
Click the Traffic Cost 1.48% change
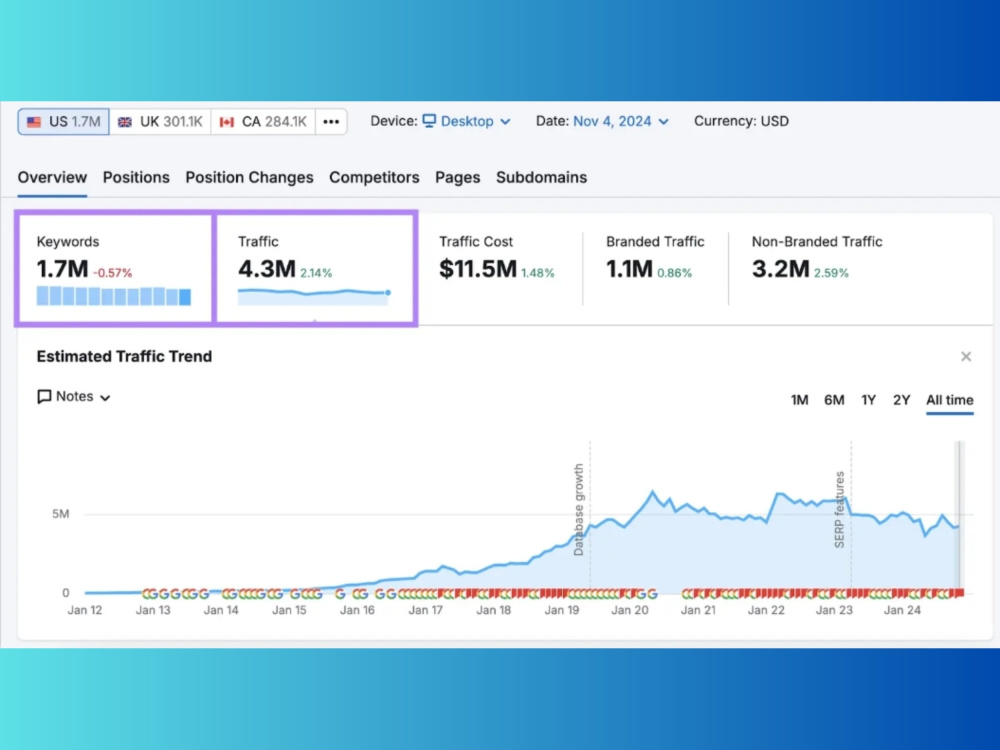[538, 273]
